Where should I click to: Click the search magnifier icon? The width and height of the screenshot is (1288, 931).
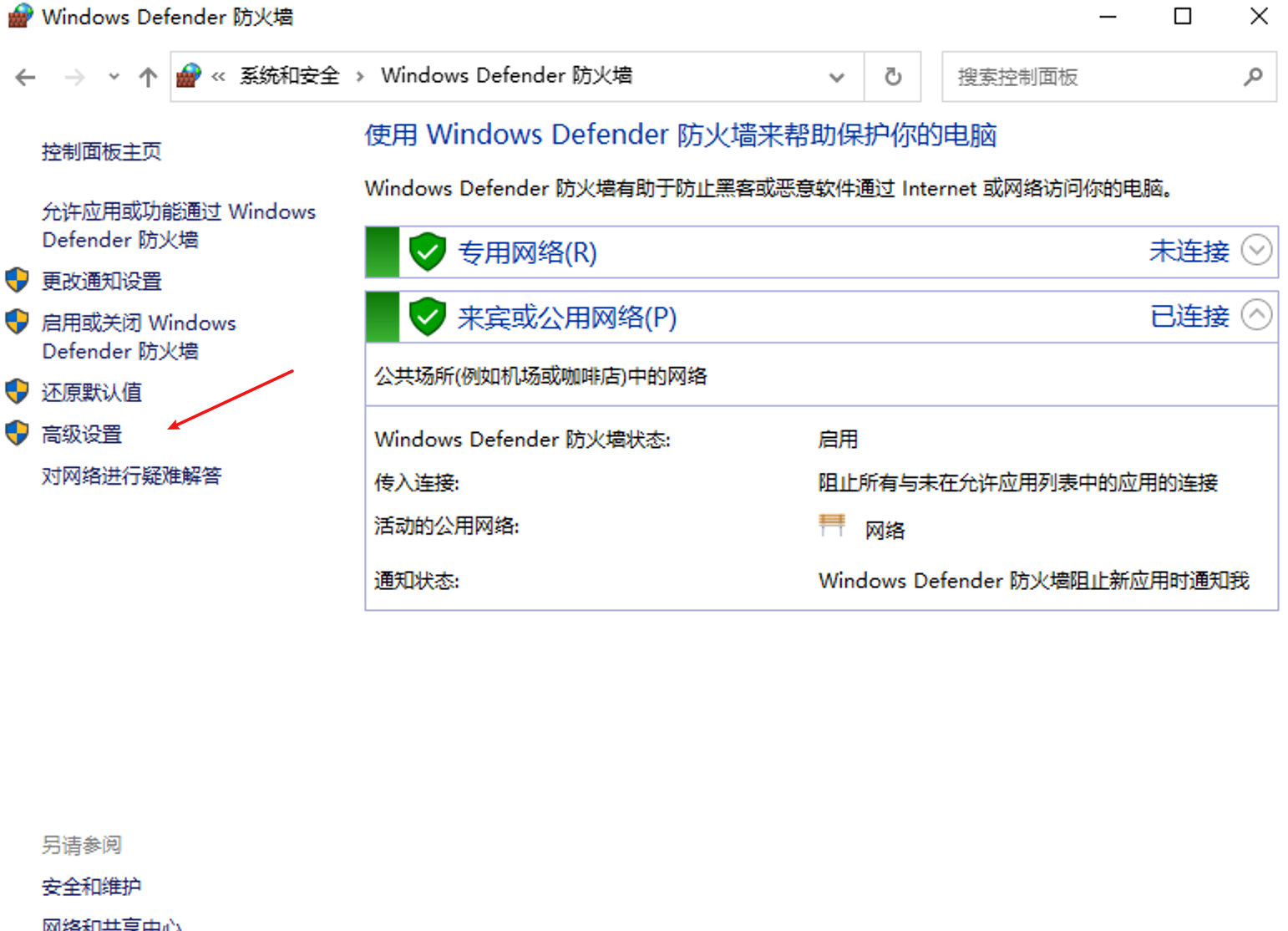[x=1252, y=77]
